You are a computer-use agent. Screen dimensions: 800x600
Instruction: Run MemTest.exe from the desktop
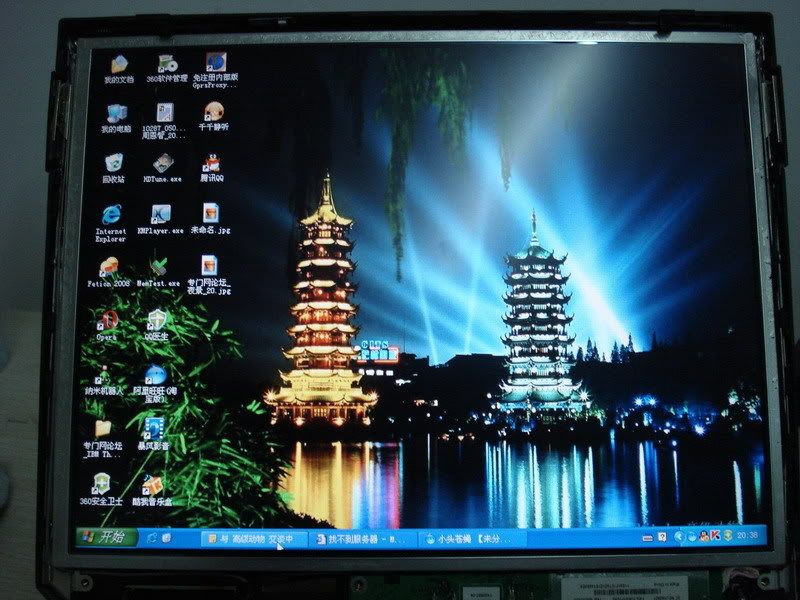tap(158, 266)
